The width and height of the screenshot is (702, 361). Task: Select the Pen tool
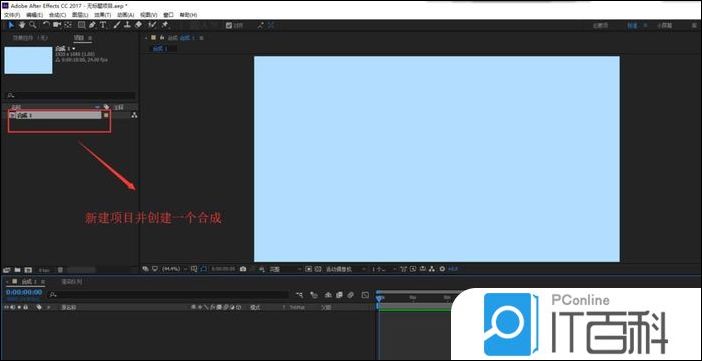[92, 25]
